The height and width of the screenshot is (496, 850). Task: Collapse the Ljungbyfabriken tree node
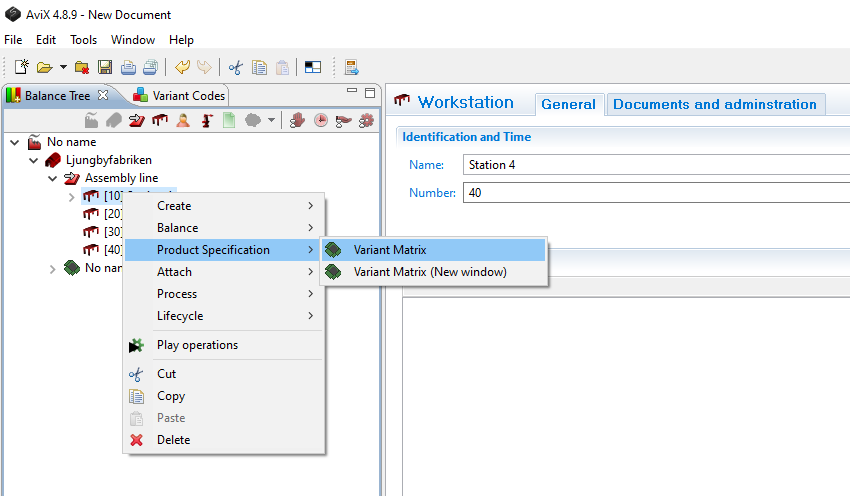(x=33, y=160)
